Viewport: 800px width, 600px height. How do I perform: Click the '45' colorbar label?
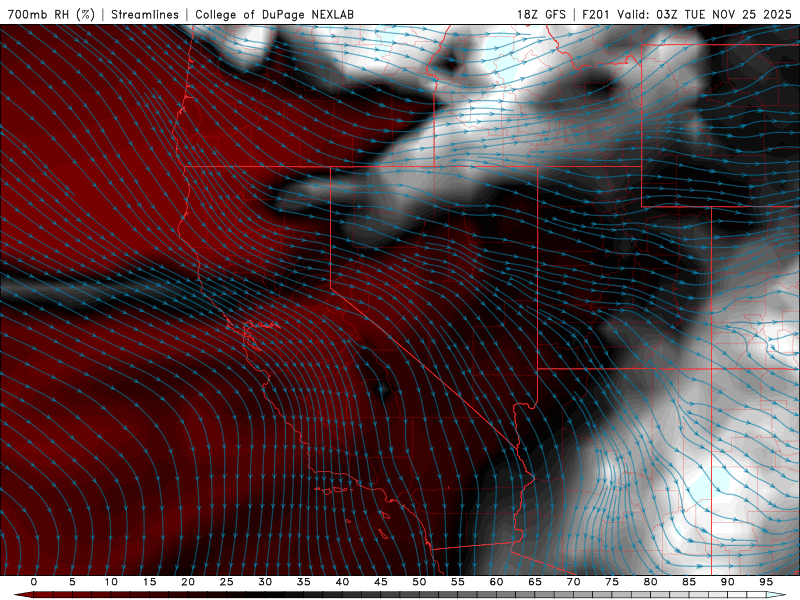point(381,582)
